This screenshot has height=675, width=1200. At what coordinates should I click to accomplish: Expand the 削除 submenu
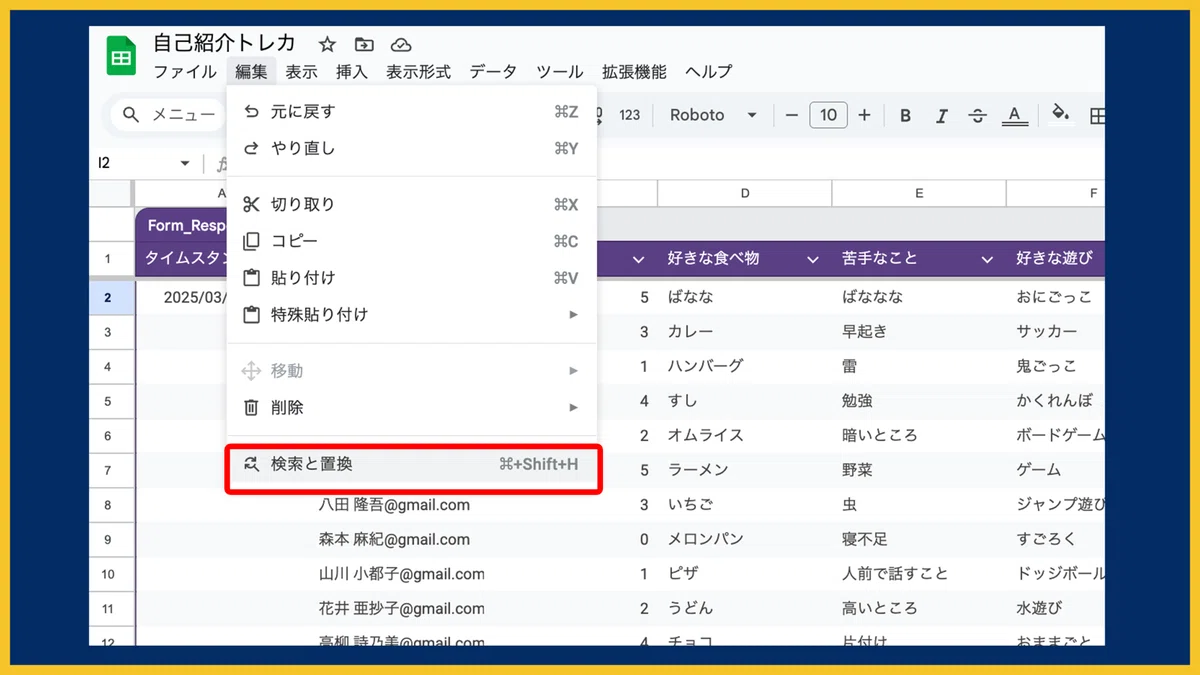click(411, 407)
